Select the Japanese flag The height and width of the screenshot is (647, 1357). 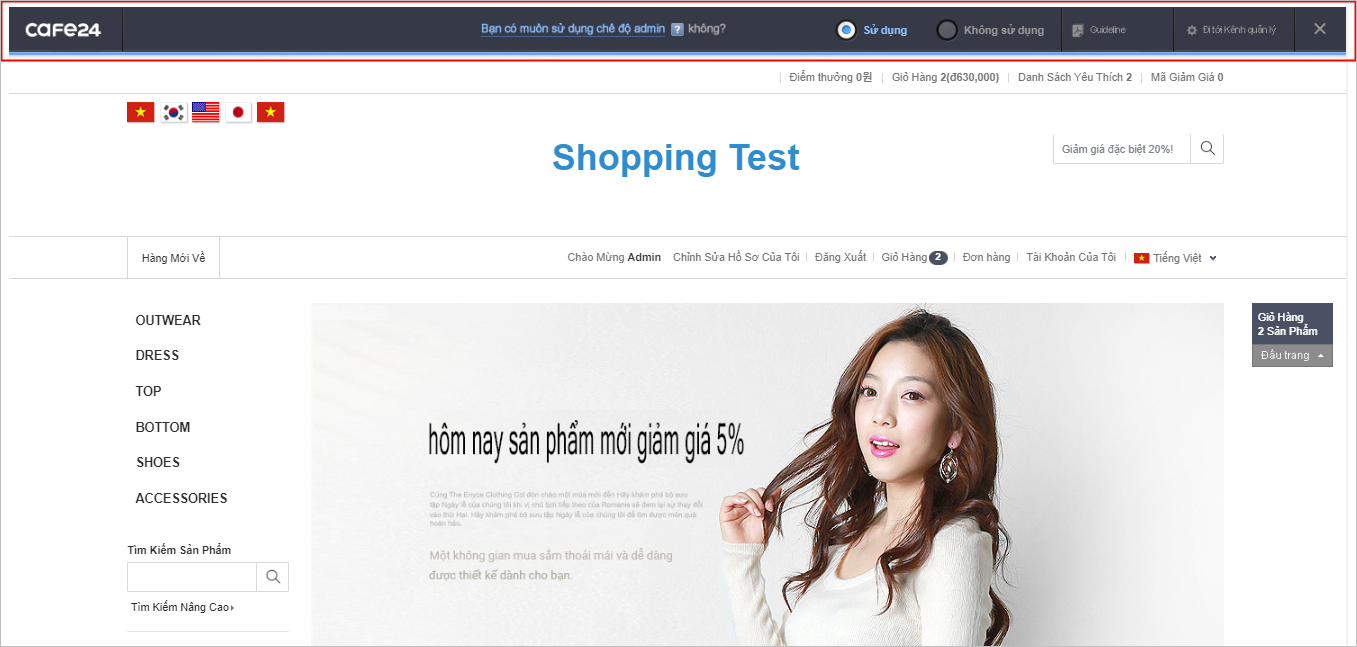(x=238, y=112)
